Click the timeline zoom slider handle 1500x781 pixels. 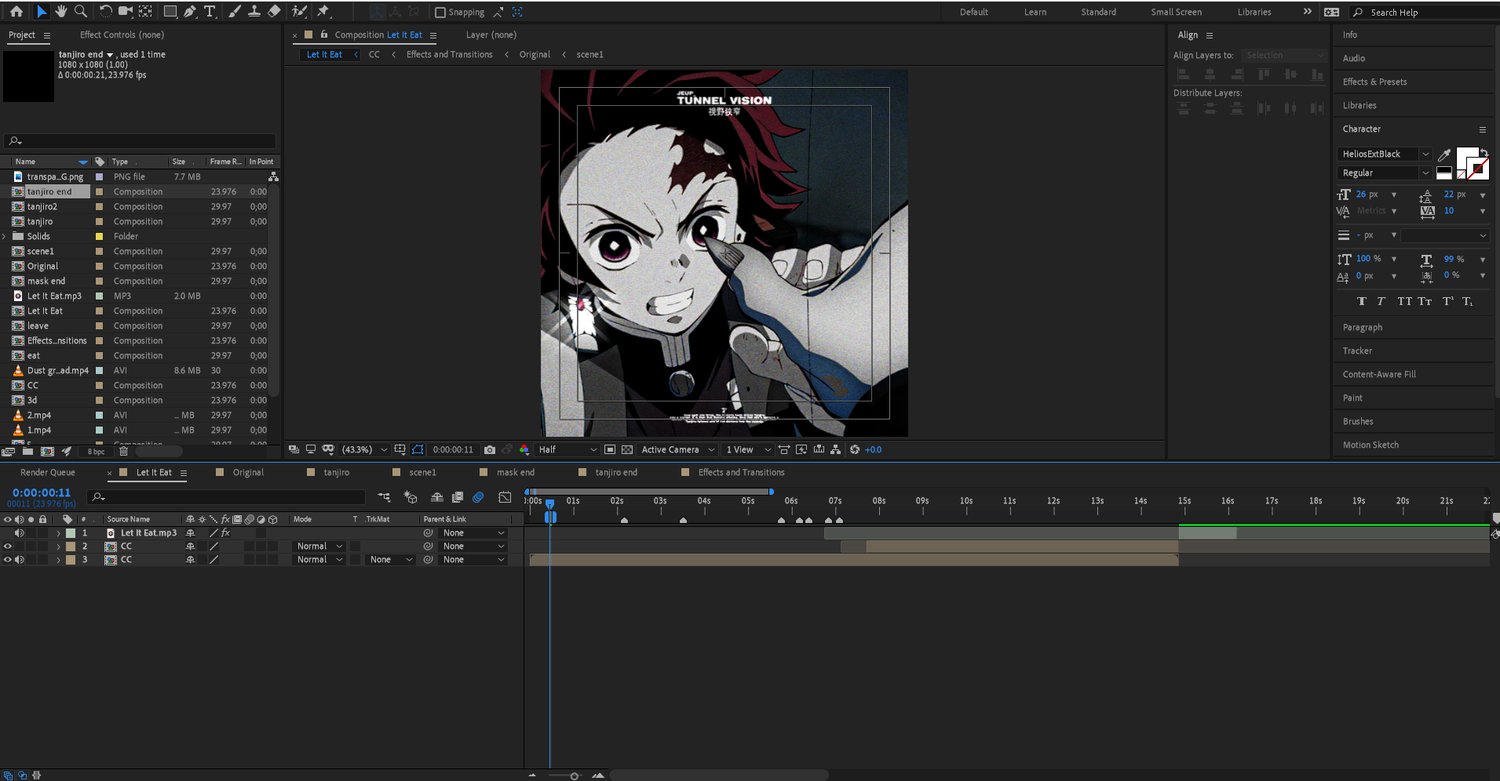(x=574, y=775)
